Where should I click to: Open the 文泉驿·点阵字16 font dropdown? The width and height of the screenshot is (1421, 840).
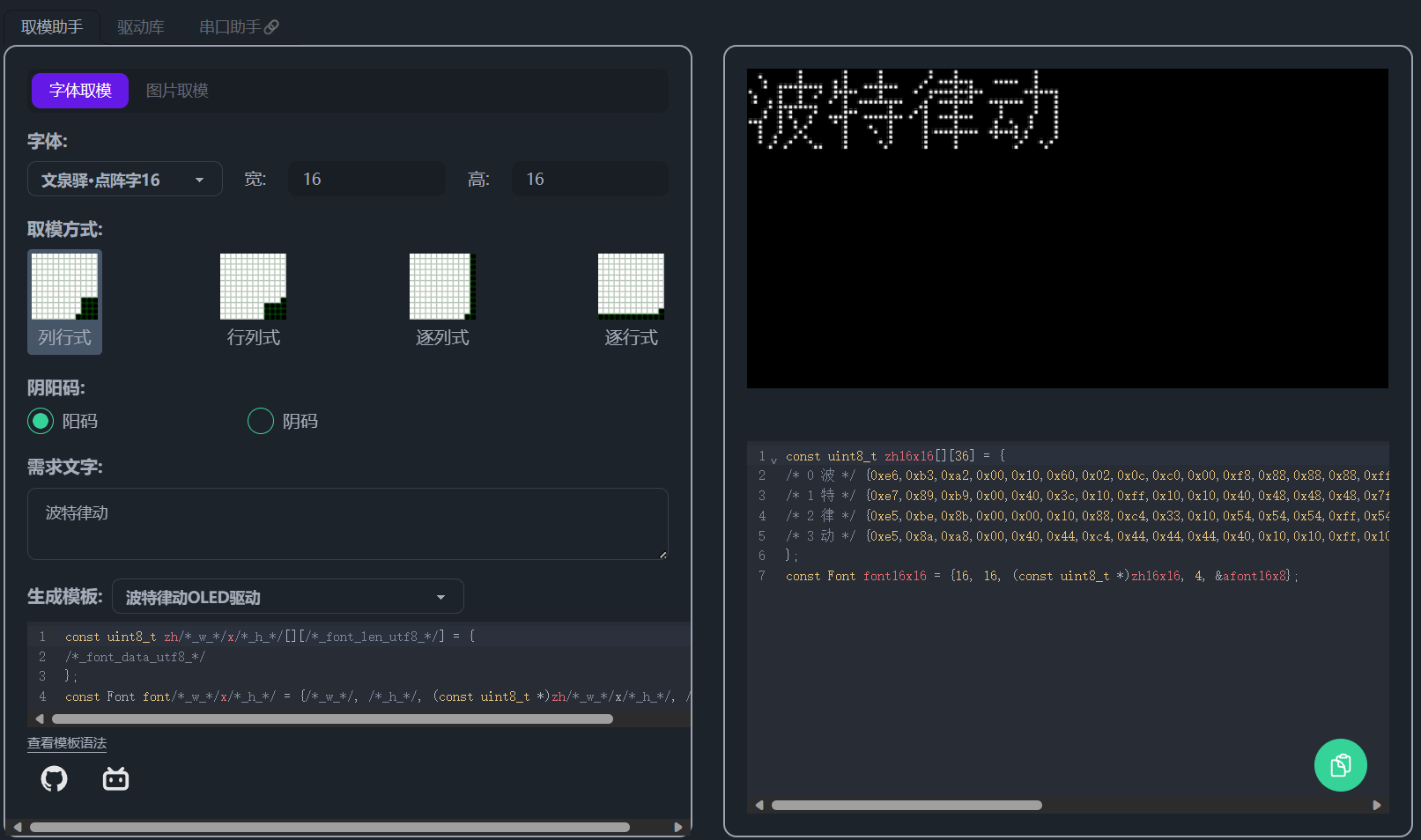click(124, 180)
